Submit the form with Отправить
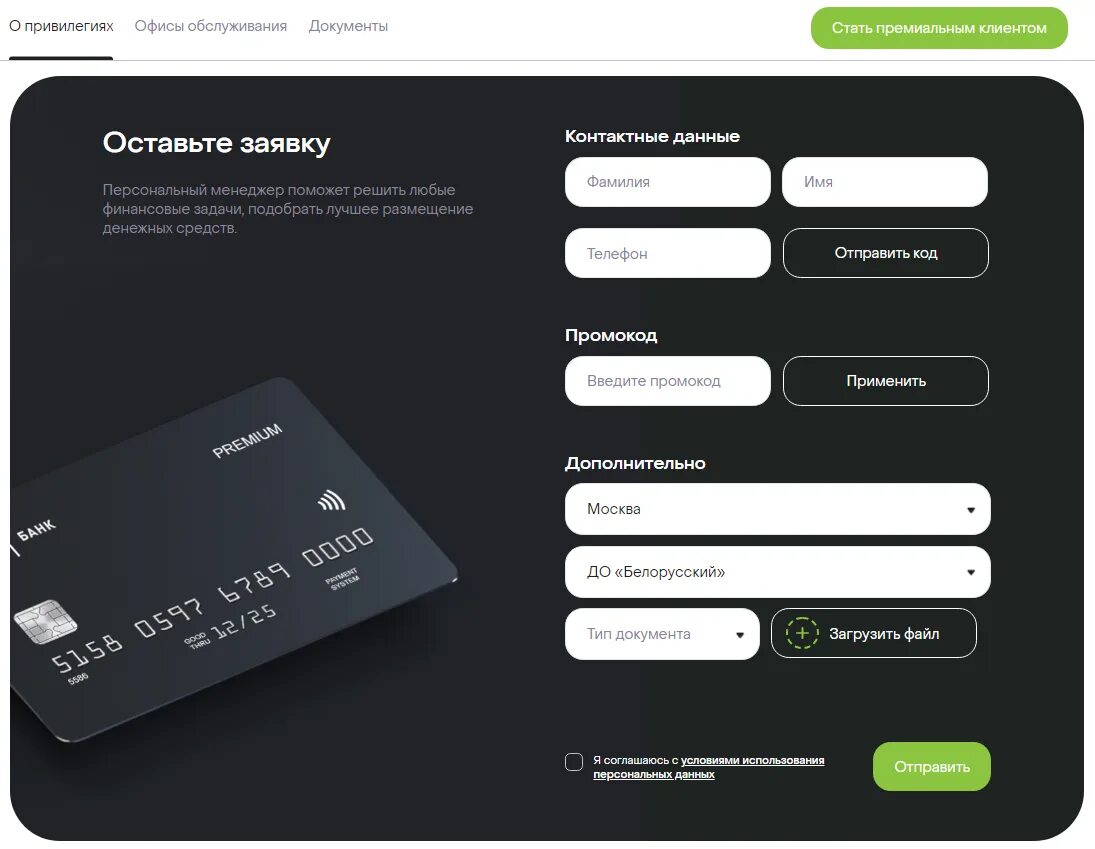Image resolution: width=1095 pixels, height=849 pixels. pos(932,767)
